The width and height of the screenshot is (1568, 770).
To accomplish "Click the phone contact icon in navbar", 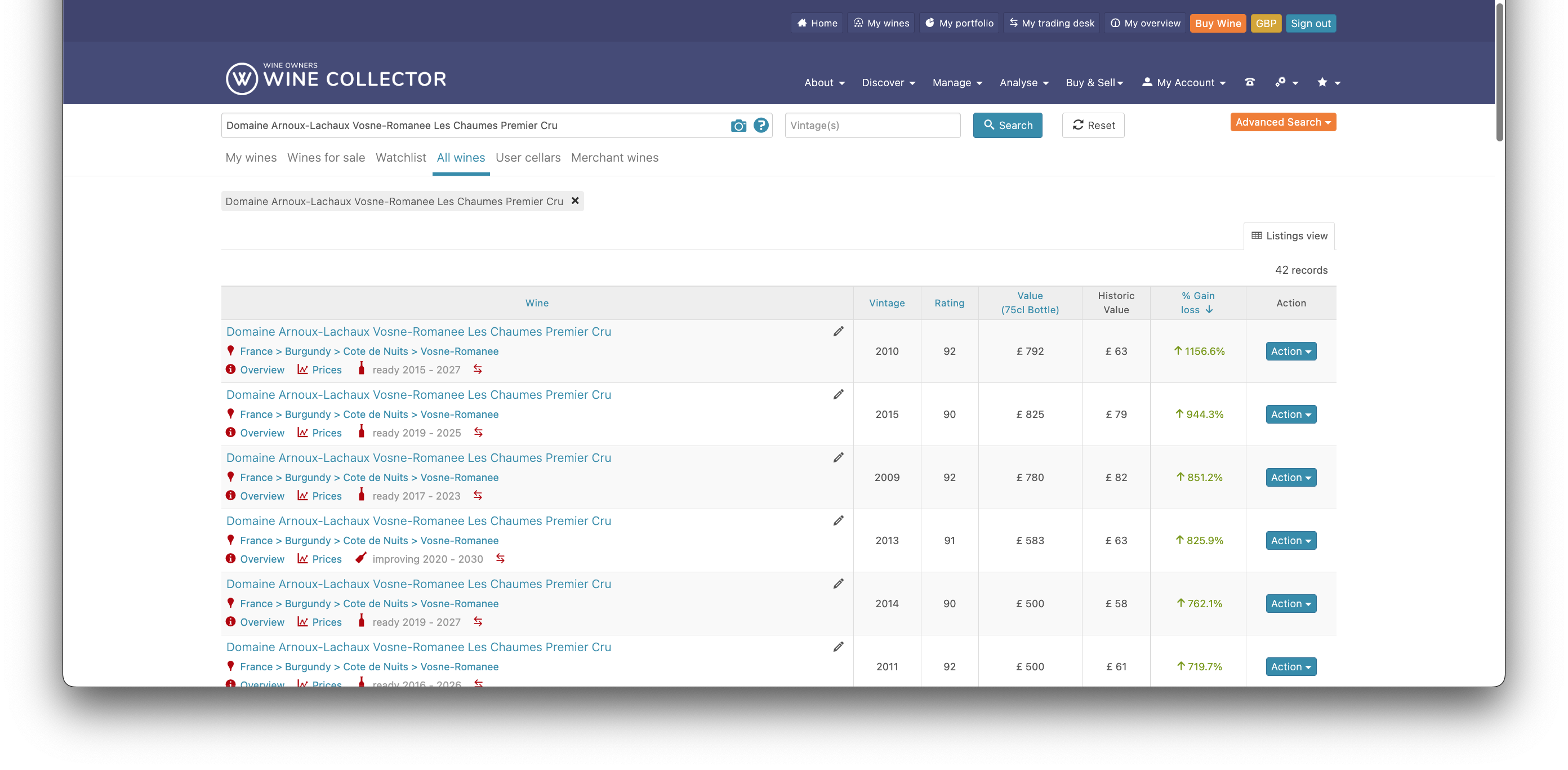I will point(1250,82).
